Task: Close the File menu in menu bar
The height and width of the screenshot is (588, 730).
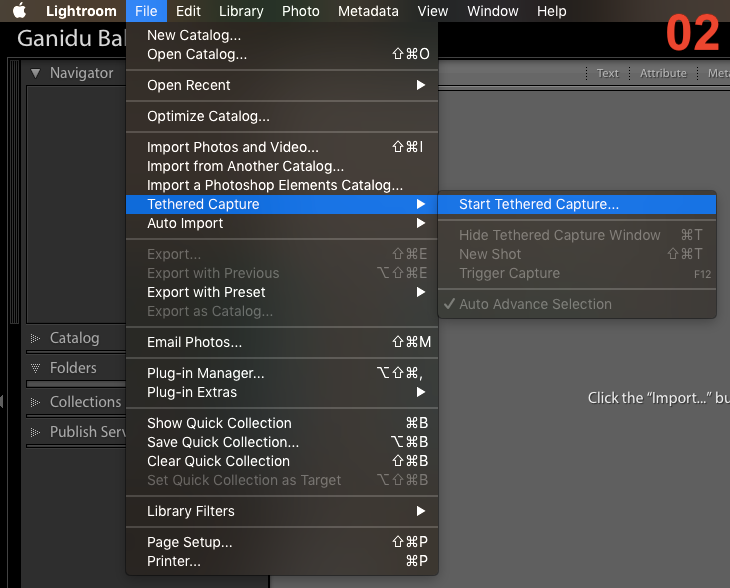Action: coord(146,11)
